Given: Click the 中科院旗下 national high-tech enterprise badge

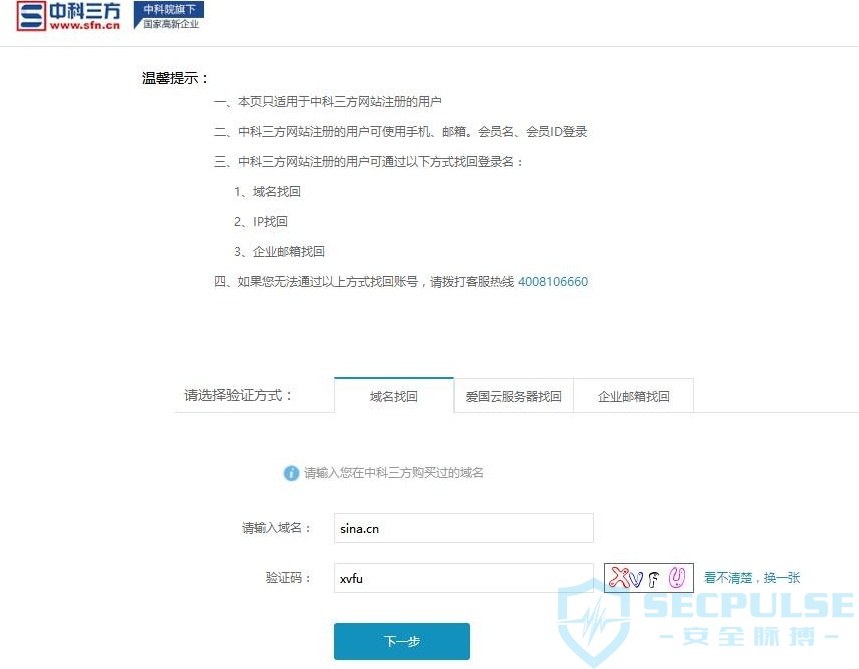Looking at the screenshot, I should (x=169, y=15).
